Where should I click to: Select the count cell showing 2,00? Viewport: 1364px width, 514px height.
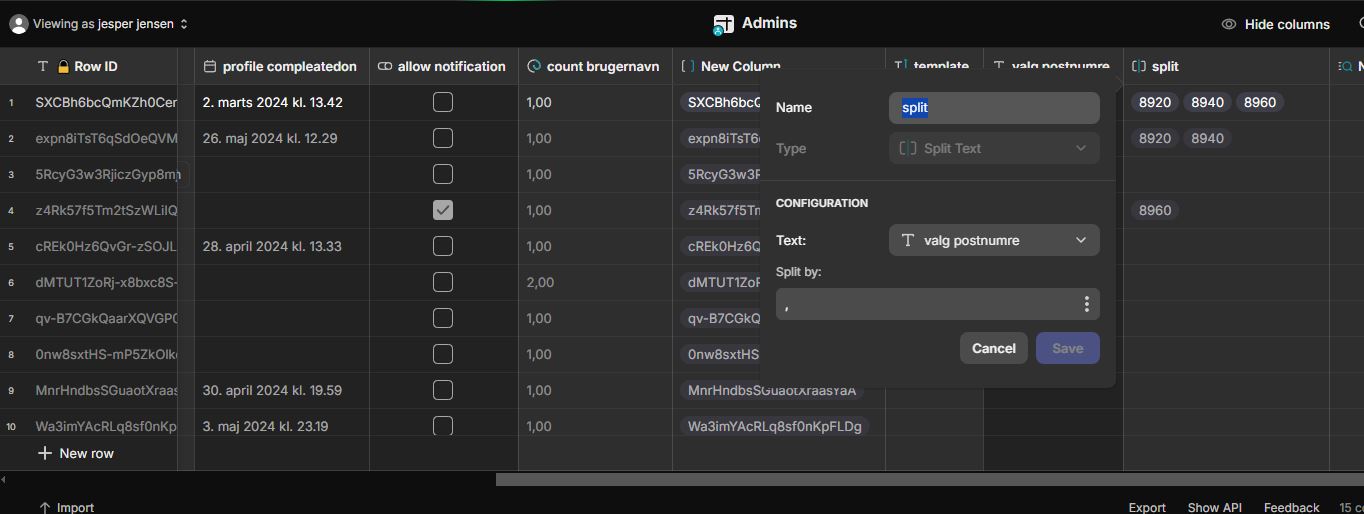[x=595, y=282]
